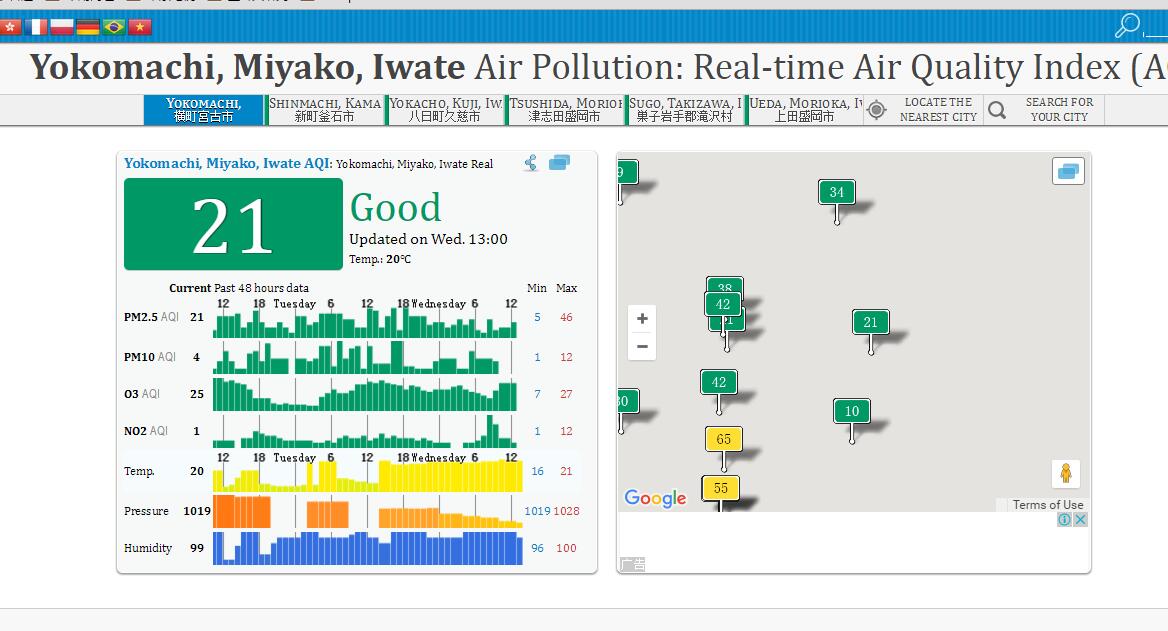Click the Vietnamese flag language icon
Image resolution: width=1168 pixels, height=631 pixels.
140,28
